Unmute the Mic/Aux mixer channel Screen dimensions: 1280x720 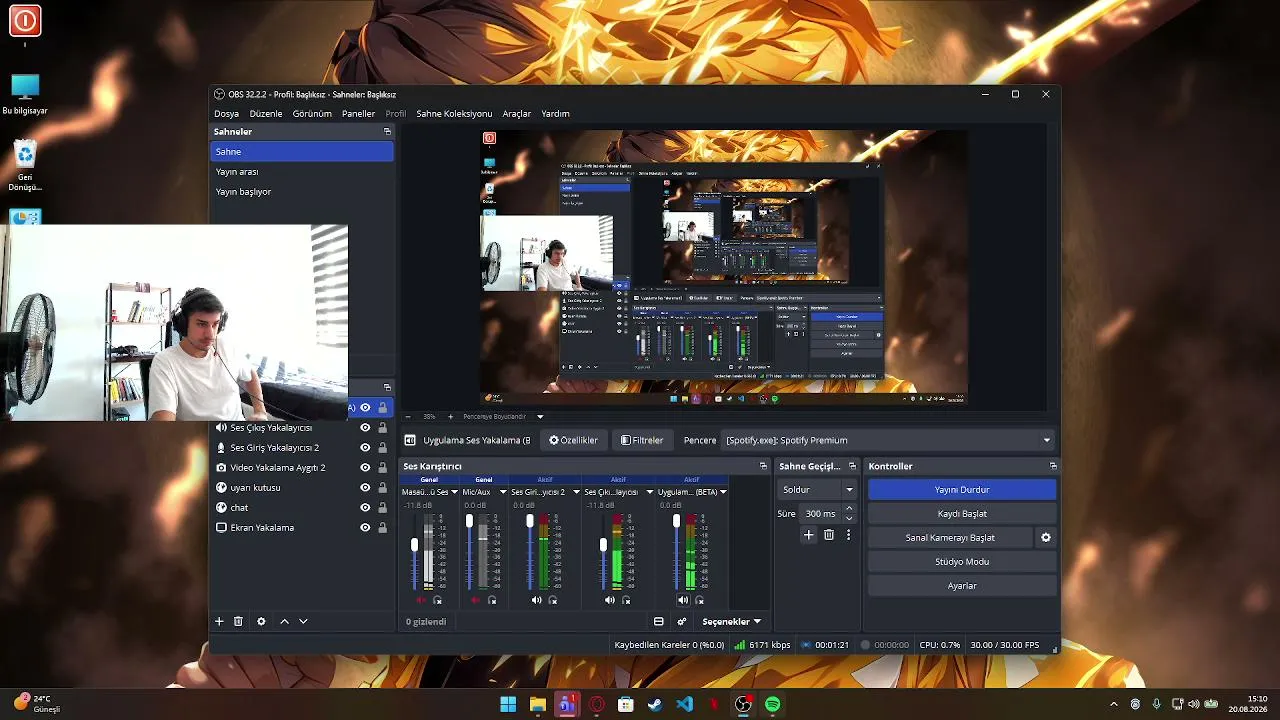click(476, 600)
